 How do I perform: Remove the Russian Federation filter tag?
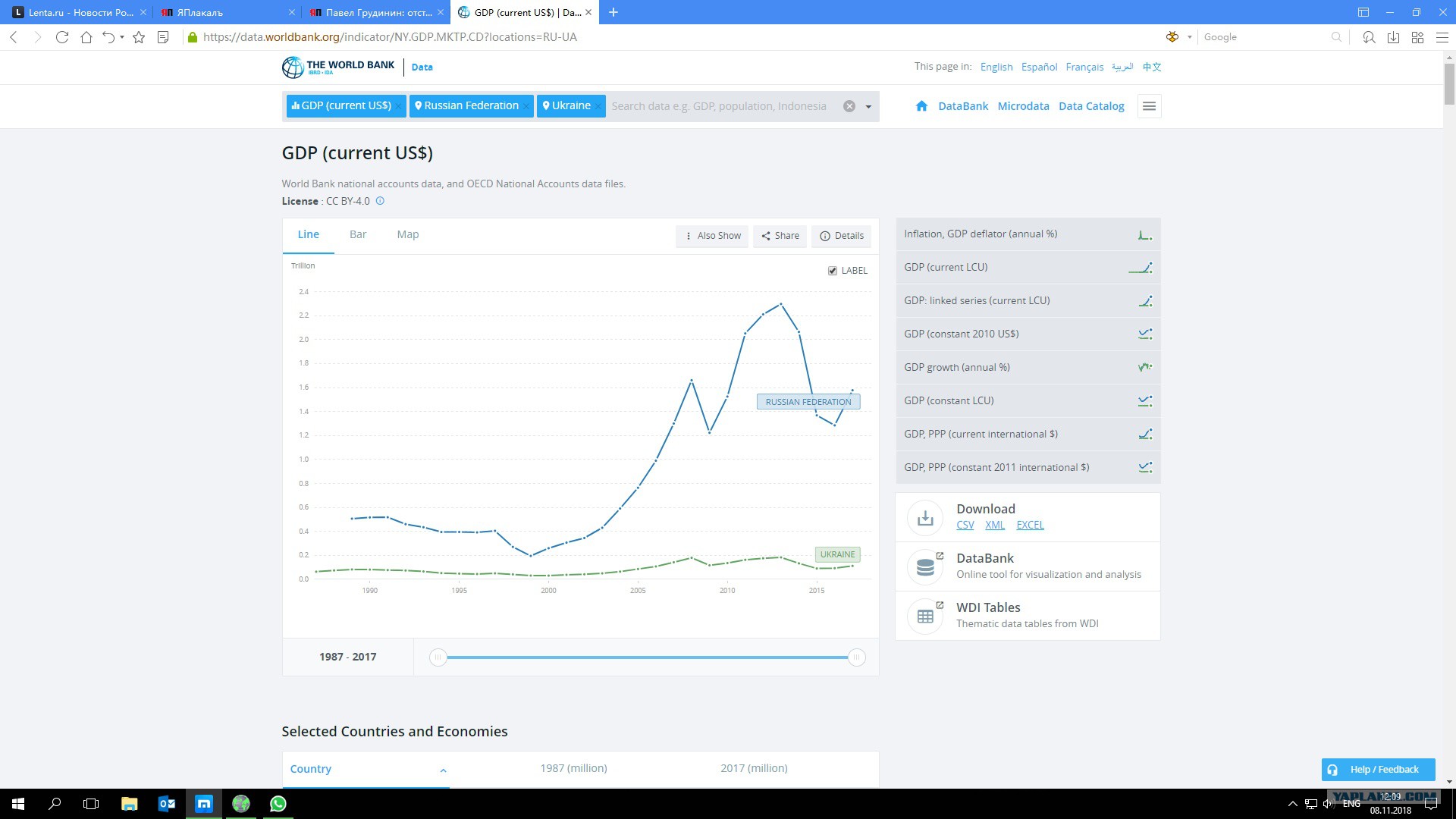(526, 106)
